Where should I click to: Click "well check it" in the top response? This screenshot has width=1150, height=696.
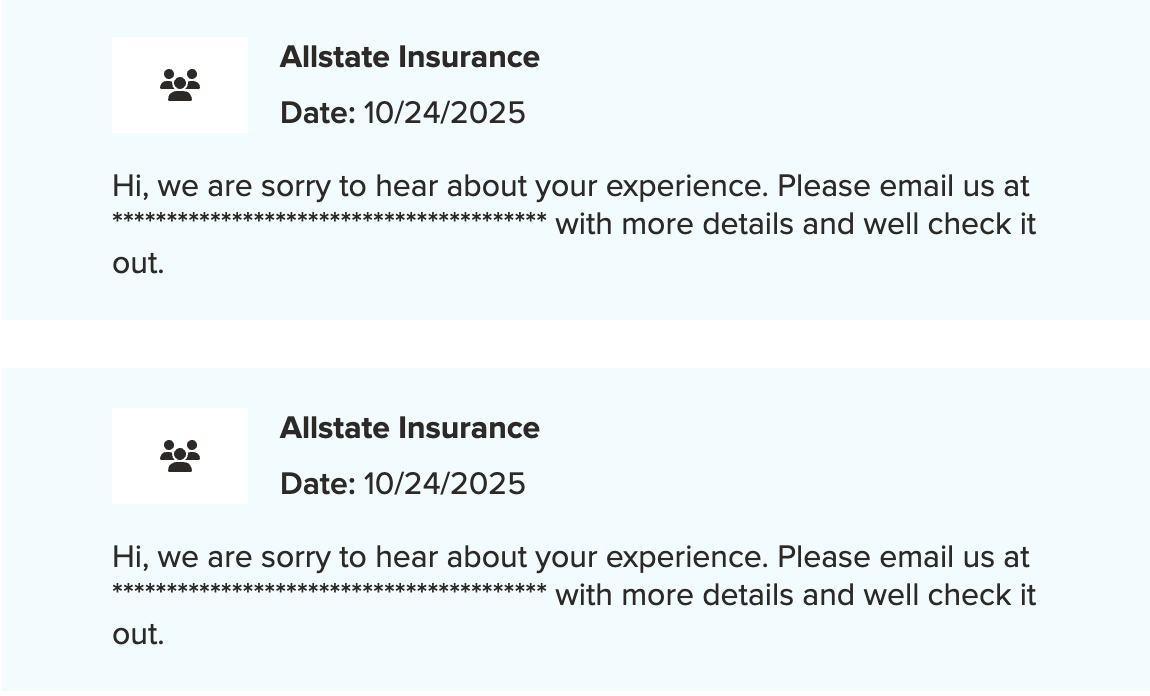tap(949, 225)
